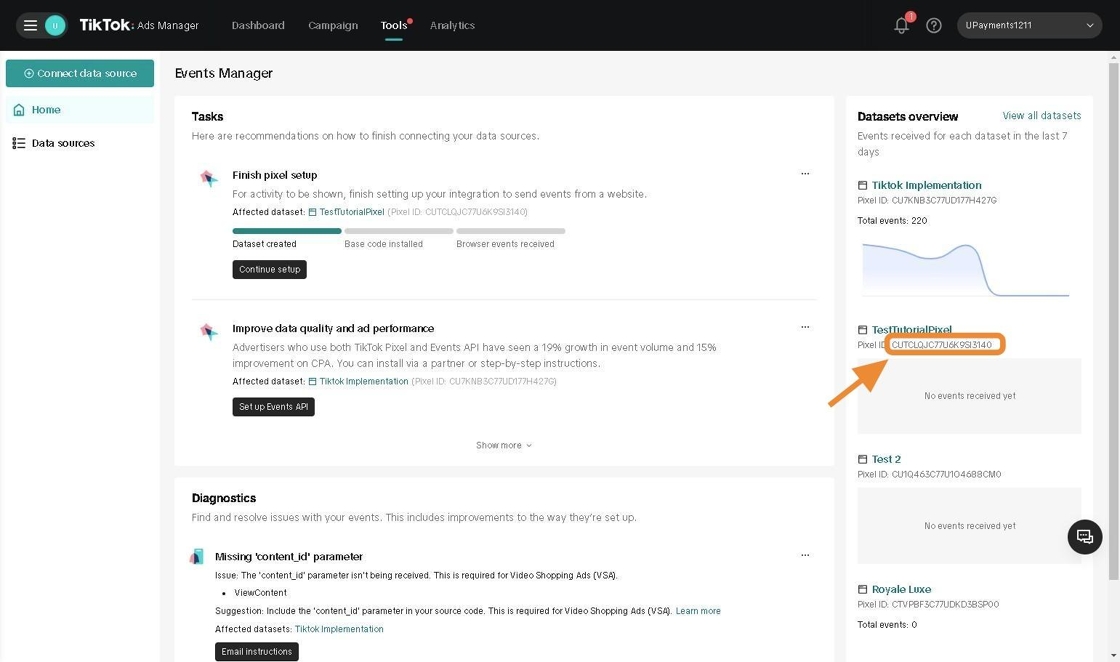Click the Improve data quality task icon

209,331
